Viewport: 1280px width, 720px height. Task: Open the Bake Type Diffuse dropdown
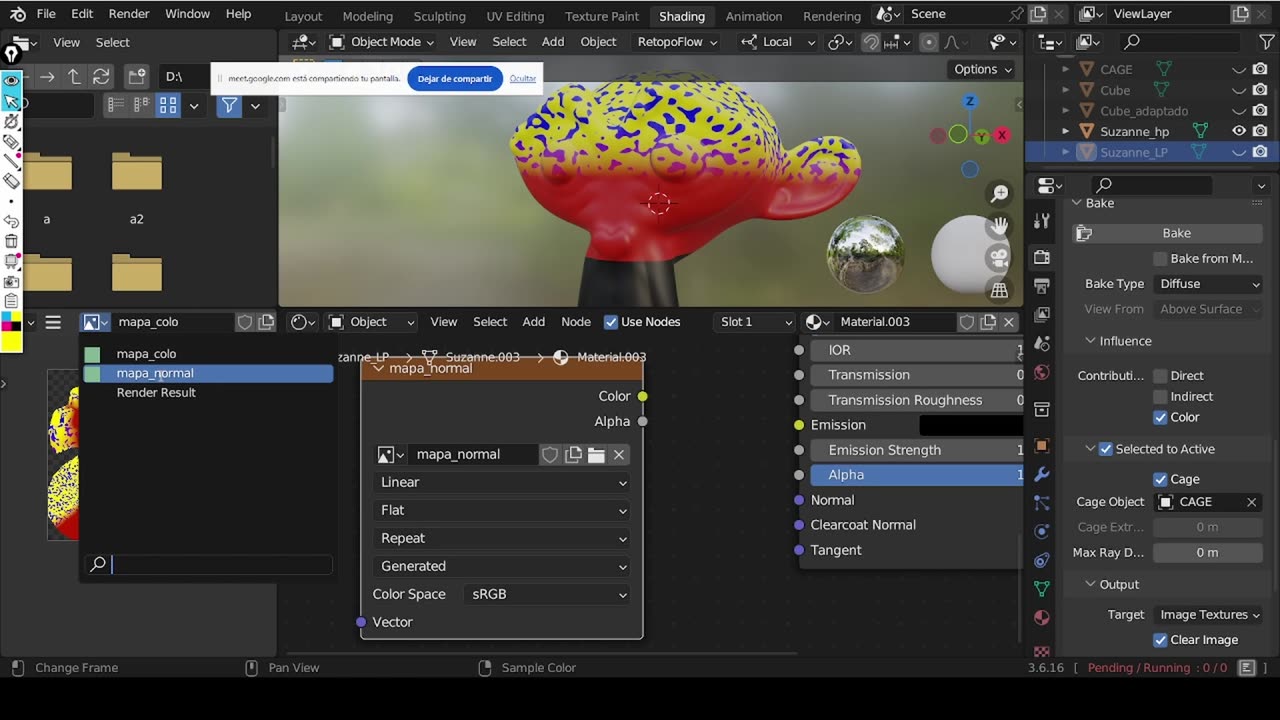(1208, 284)
